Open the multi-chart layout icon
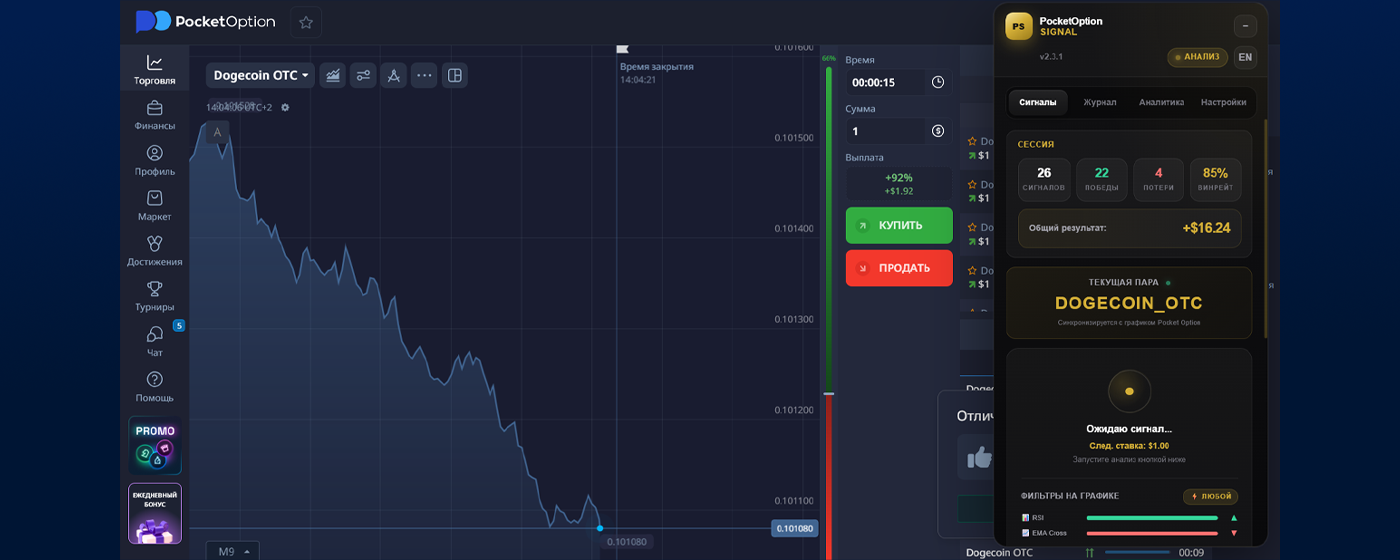Viewport: 1400px width, 560px height. click(x=455, y=75)
